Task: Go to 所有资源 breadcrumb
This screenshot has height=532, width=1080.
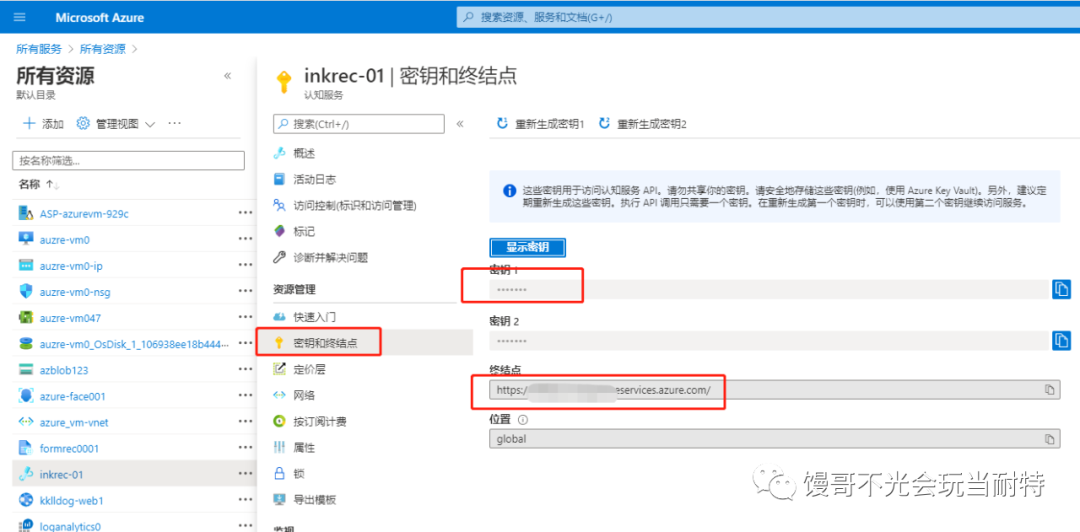Action: coord(103,49)
